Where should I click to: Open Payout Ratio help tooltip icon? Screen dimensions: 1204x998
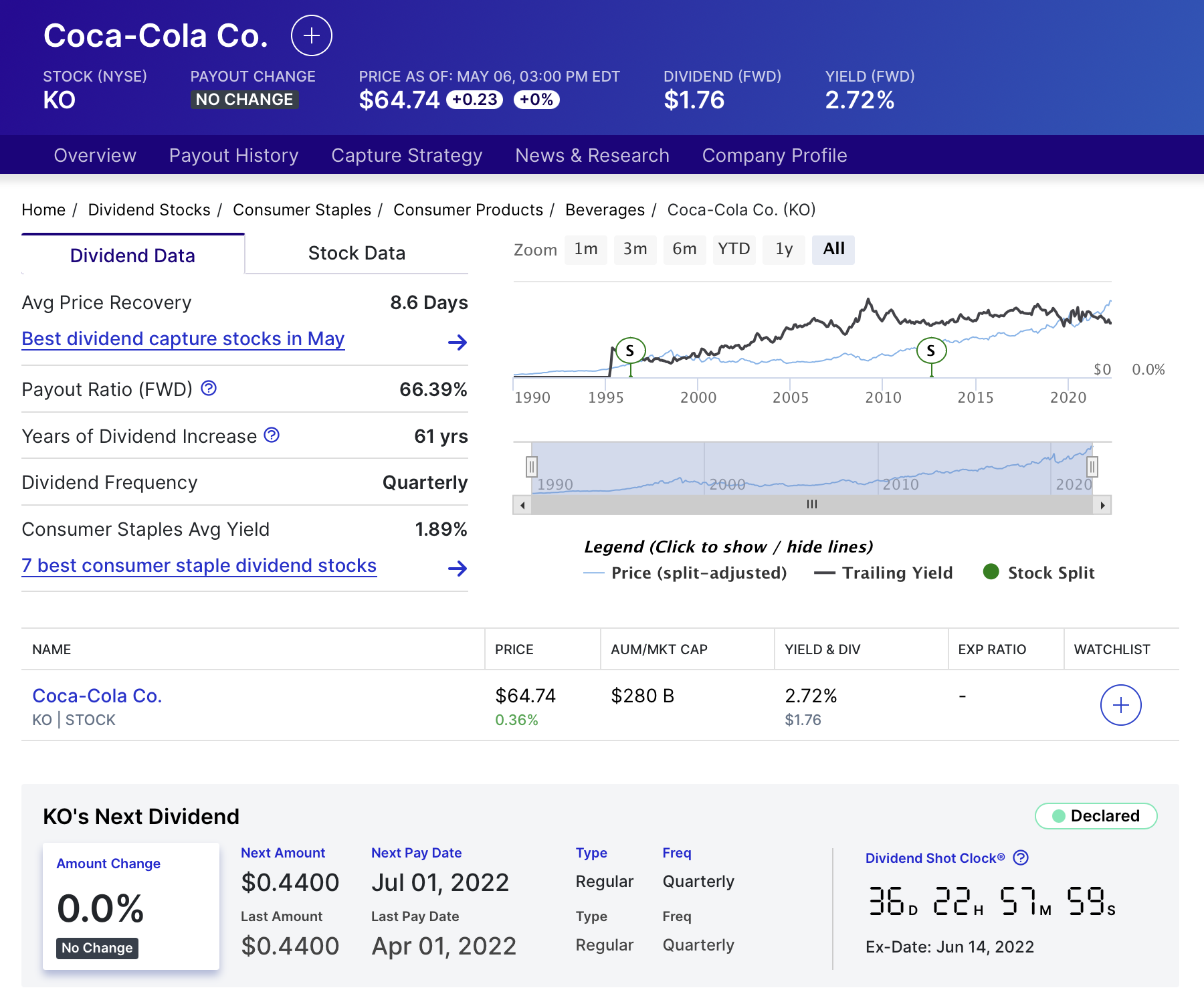(208, 388)
